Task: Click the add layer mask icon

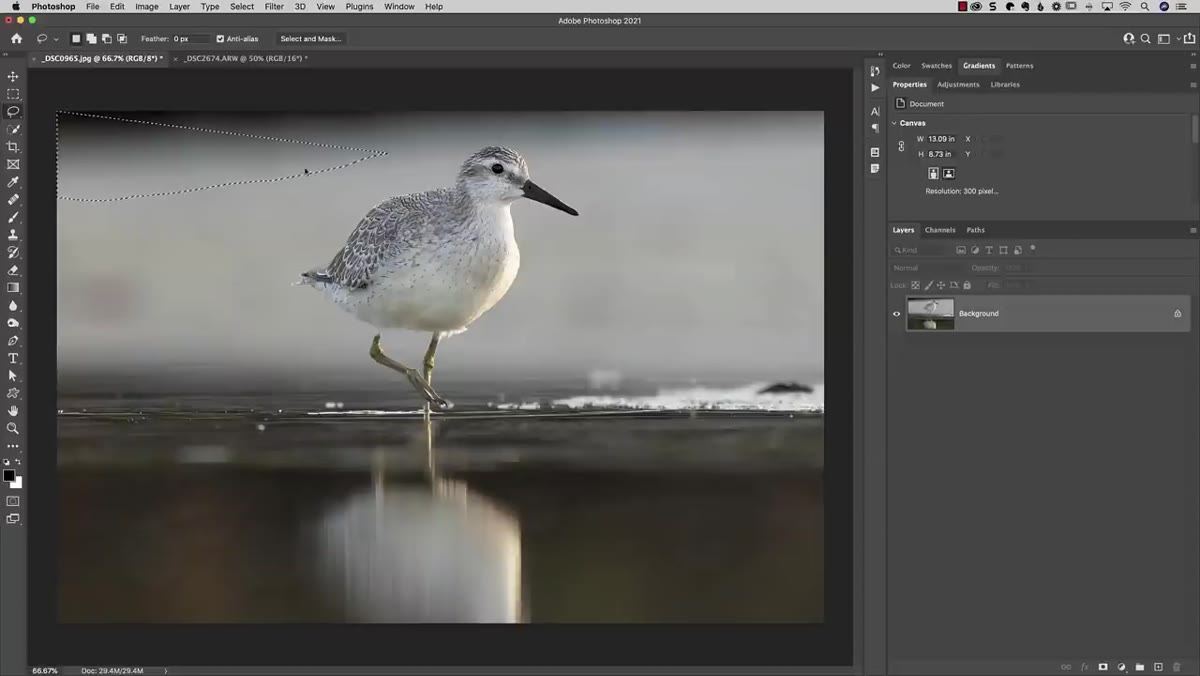Action: tap(1103, 667)
